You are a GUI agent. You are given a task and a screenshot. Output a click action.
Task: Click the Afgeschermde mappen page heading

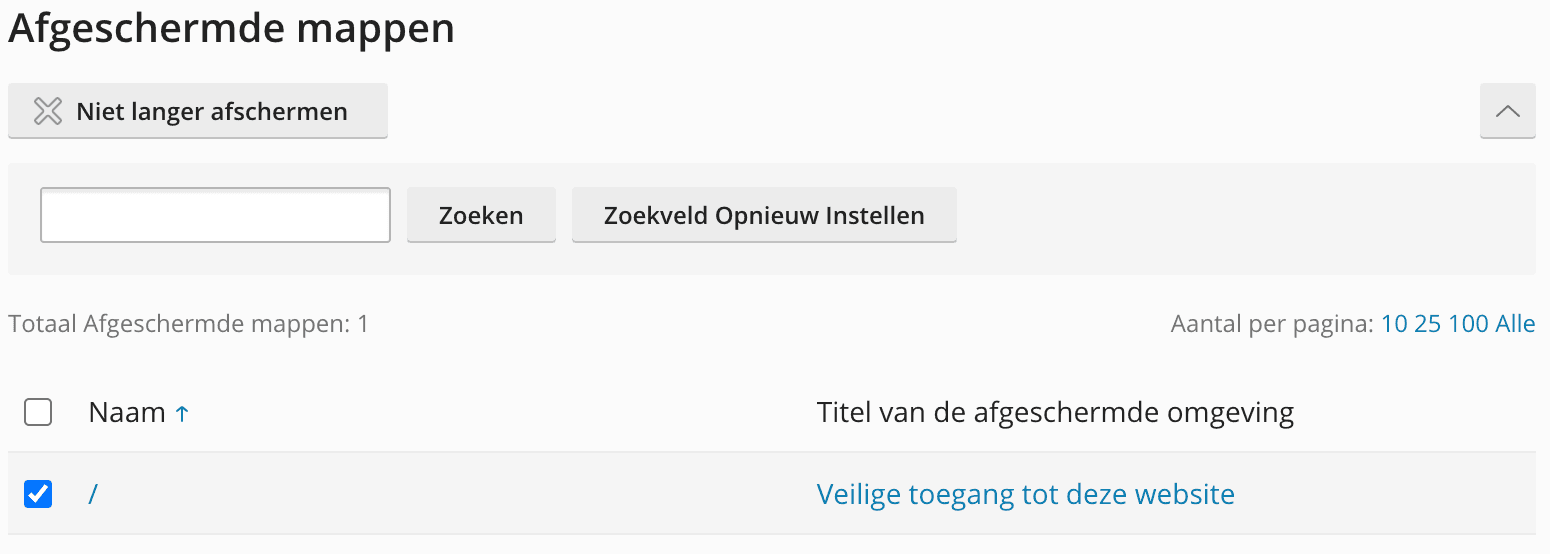coord(232,29)
